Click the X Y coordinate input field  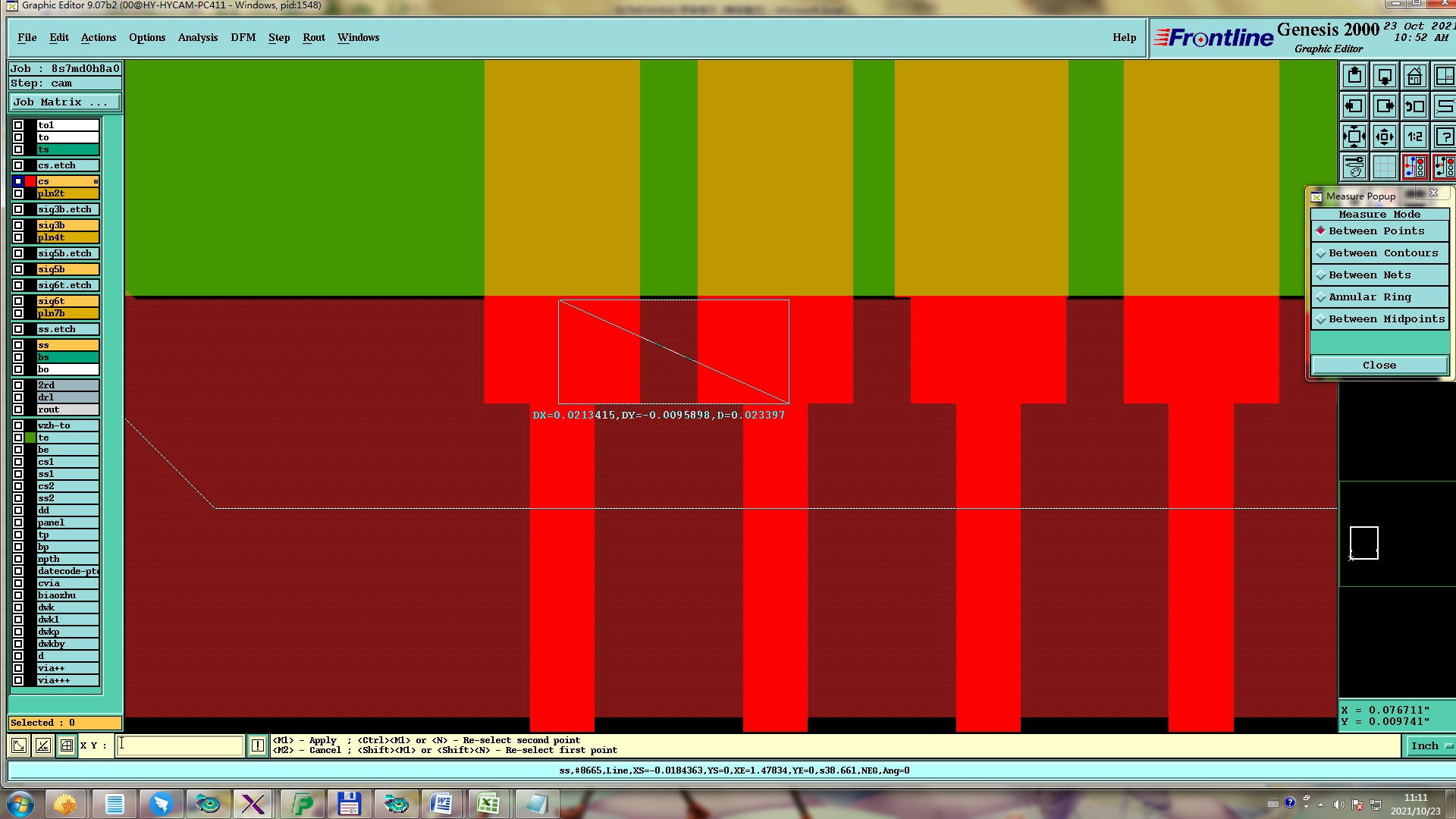(x=180, y=745)
